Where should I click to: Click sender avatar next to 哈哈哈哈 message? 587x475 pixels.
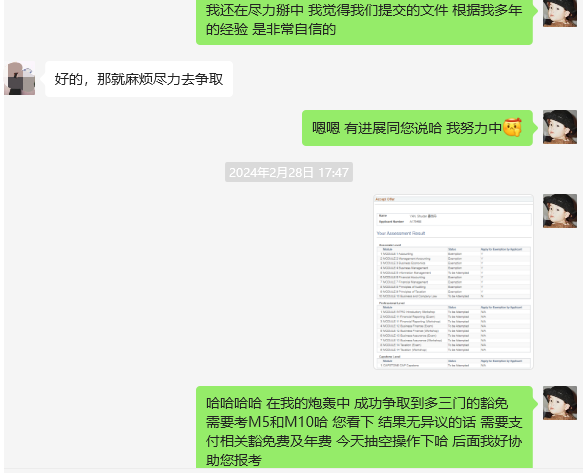560,403
